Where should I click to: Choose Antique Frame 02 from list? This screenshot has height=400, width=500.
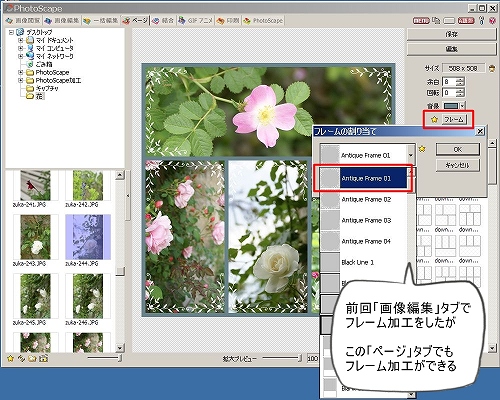click(363, 199)
